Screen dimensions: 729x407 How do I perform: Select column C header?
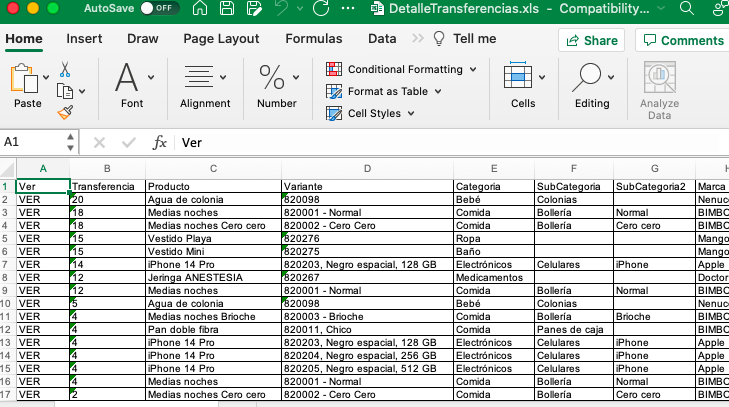tap(213, 168)
